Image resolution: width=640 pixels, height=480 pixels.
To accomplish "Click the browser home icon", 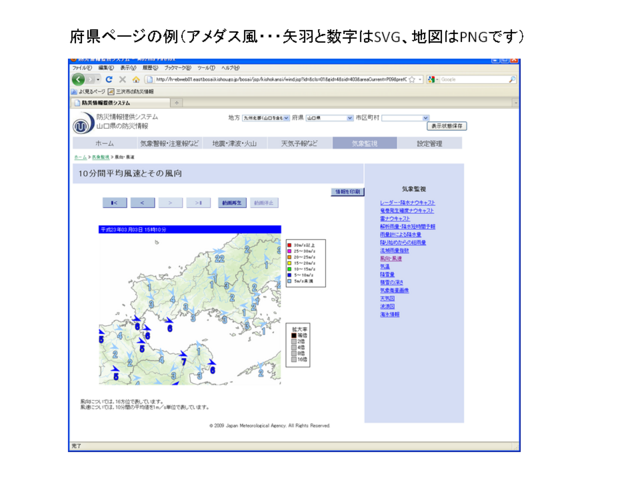I will point(136,79).
